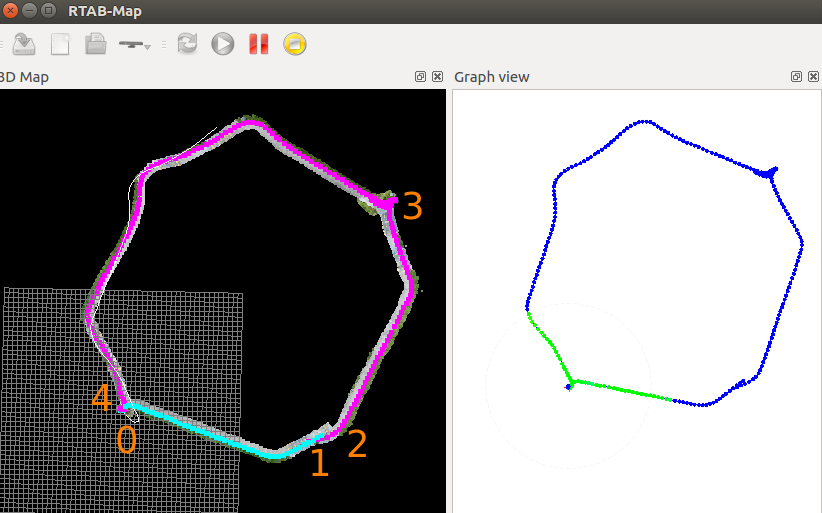This screenshot has width=822, height=513.
Task: Click the Graph view panel title
Action: pyautogui.click(x=492, y=77)
